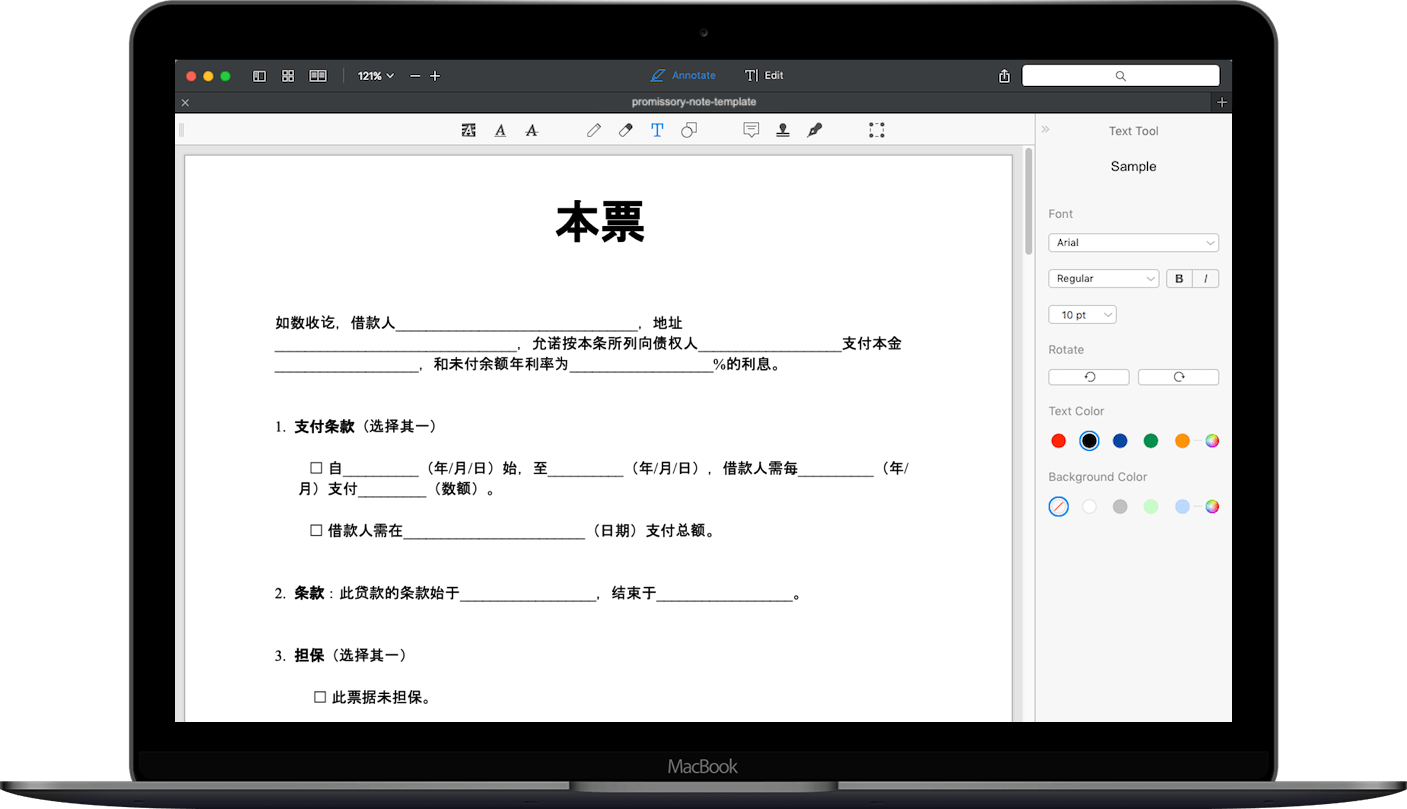Open the Regular font style dropdown
Viewport: 1407px width, 809px height.
point(1103,279)
